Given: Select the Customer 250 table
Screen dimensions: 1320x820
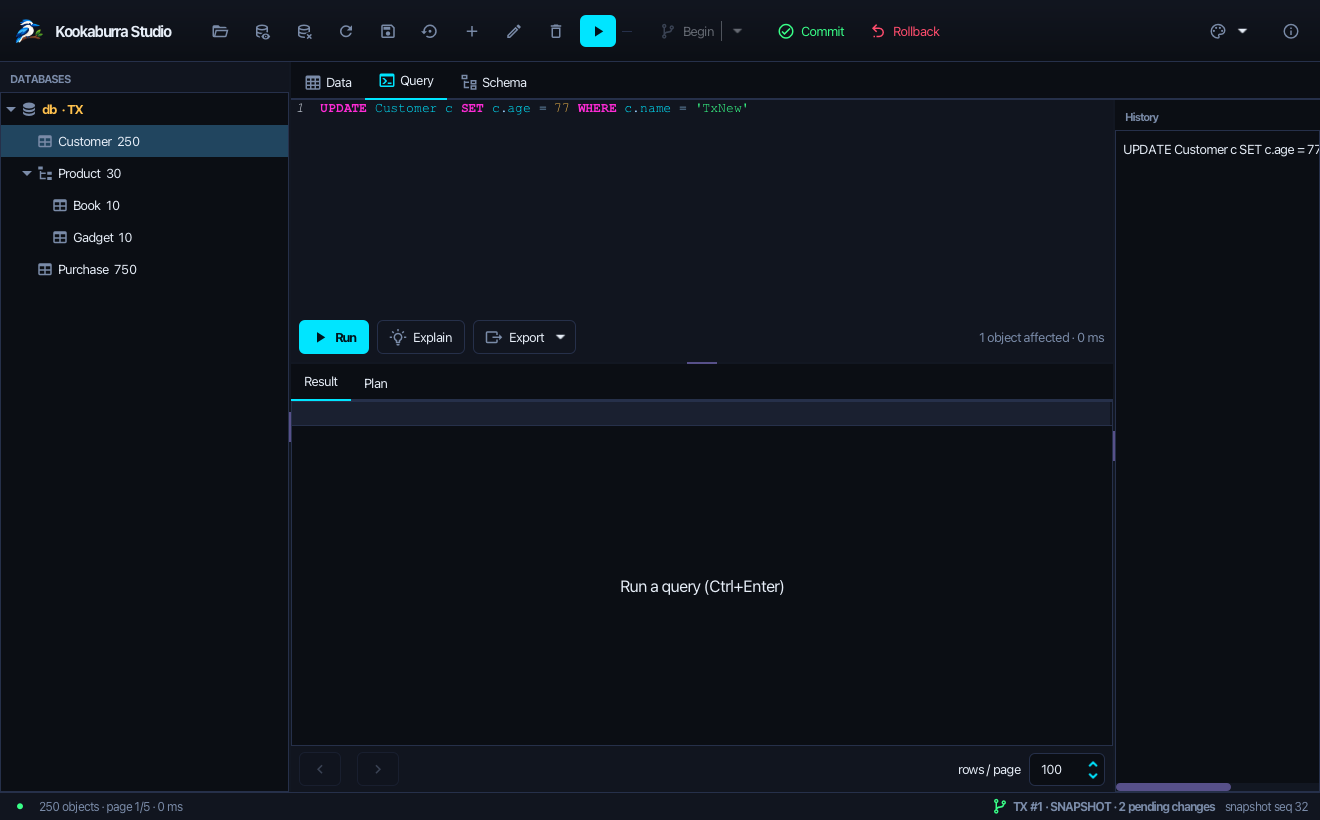Looking at the screenshot, I should point(144,141).
